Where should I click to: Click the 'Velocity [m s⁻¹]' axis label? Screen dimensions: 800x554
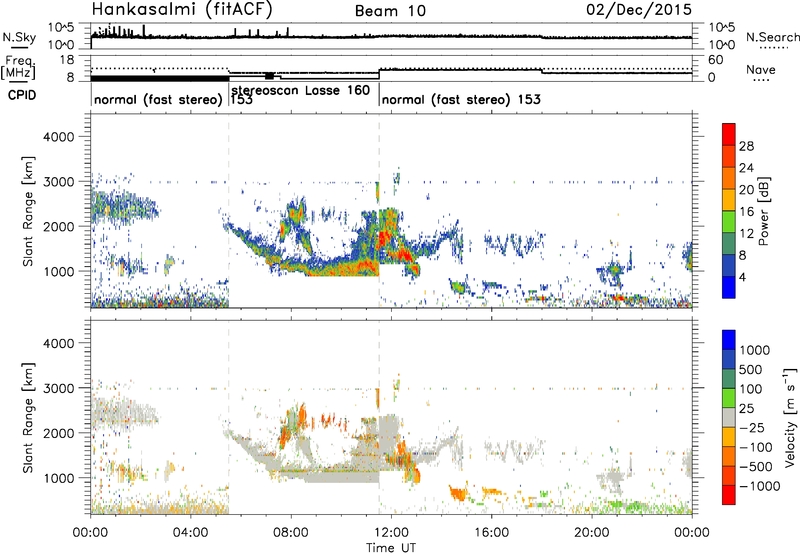790,417
